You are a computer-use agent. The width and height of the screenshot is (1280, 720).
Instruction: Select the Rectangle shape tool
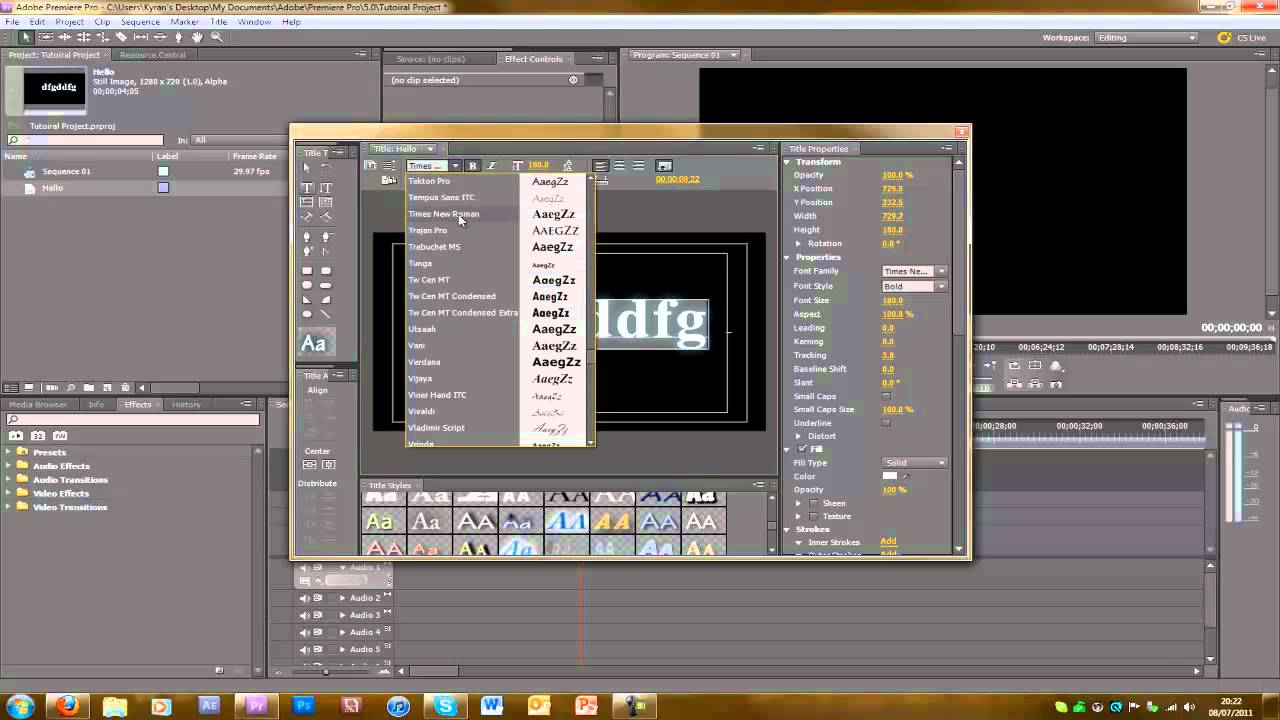click(307, 271)
